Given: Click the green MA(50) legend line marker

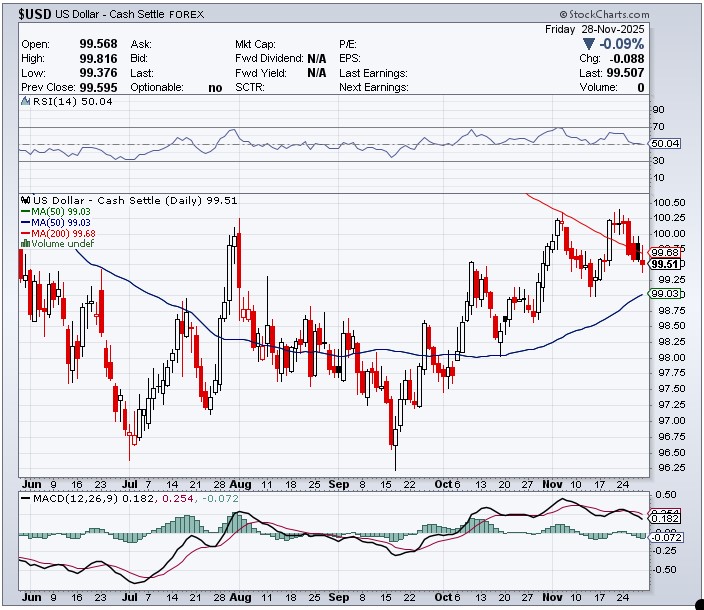Looking at the screenshot, I should 24,211.
